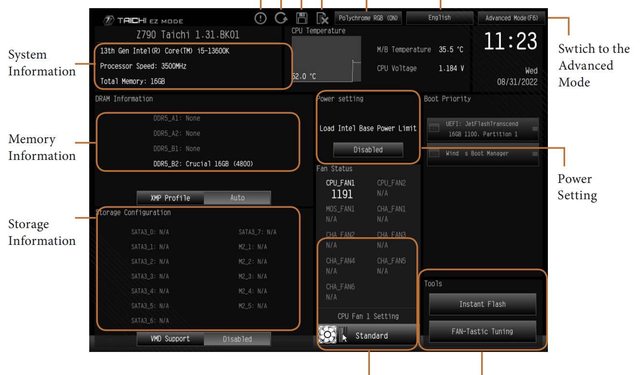The image size is (640, 375).
Task: Toggle the Polychrome RGB on/off button
Action: tap(368, 18)
